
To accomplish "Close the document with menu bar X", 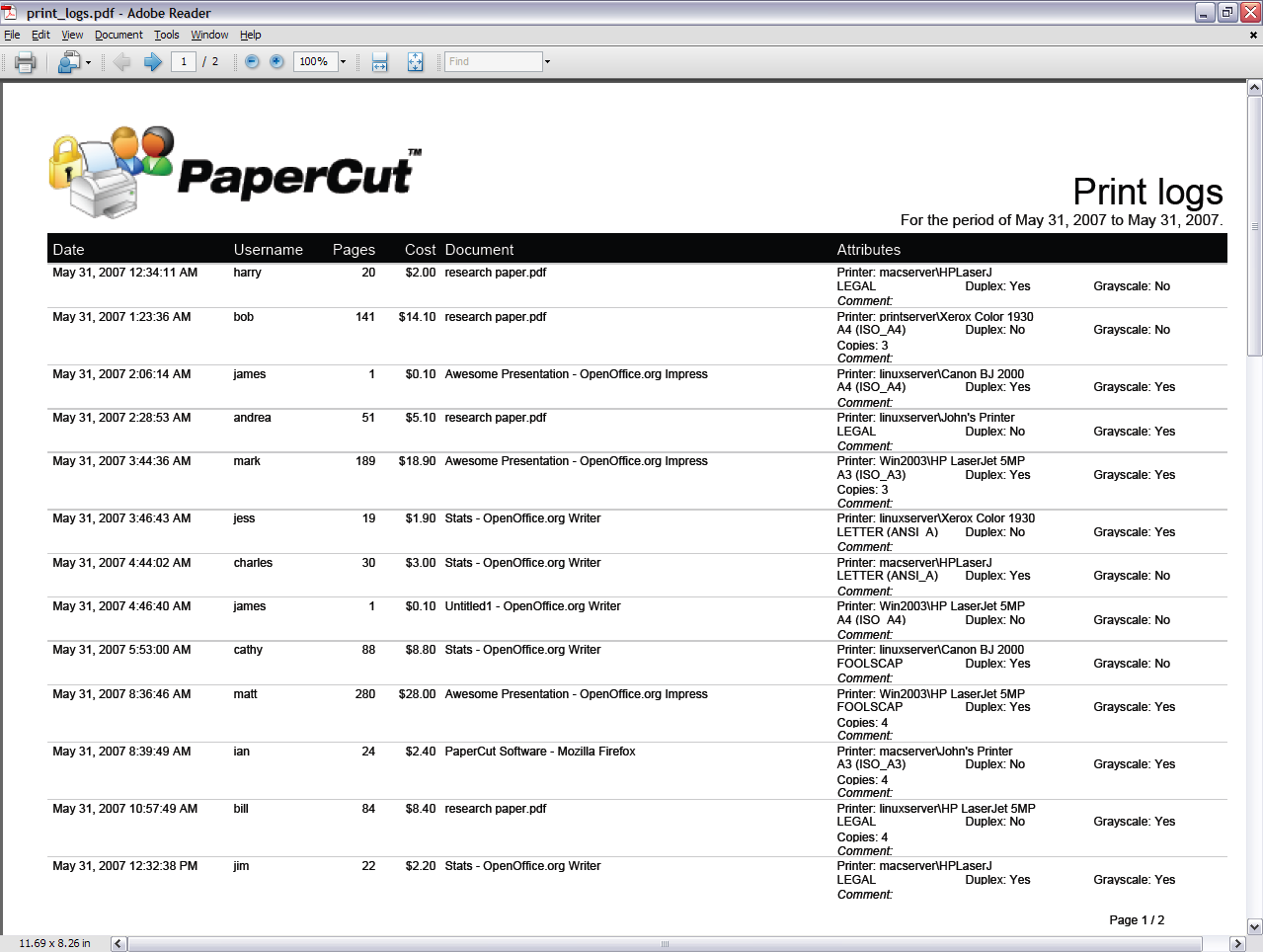I will tap(1253, 35).
